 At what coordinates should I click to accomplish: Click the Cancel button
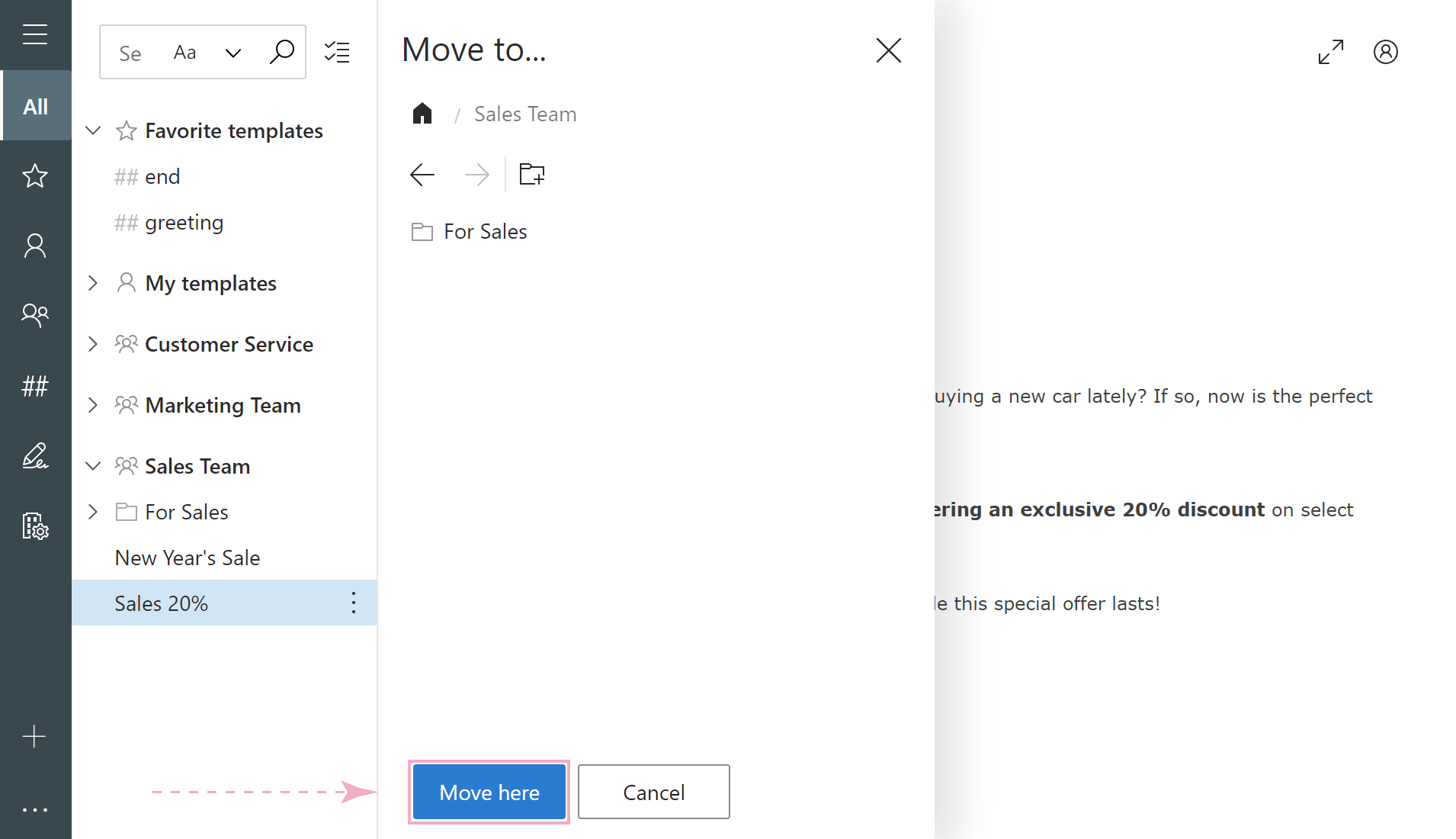coord(653,792)
